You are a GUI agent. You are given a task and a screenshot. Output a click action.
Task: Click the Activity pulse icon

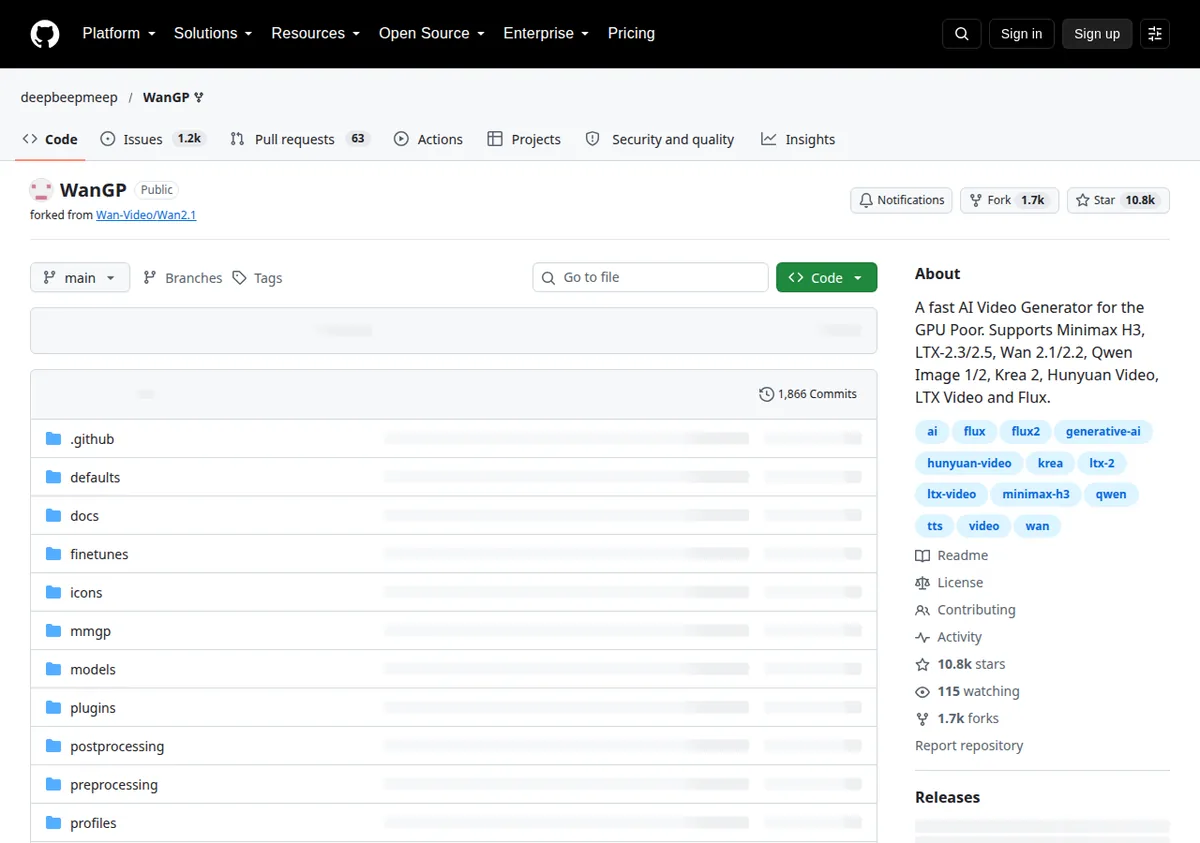(922, 637)
